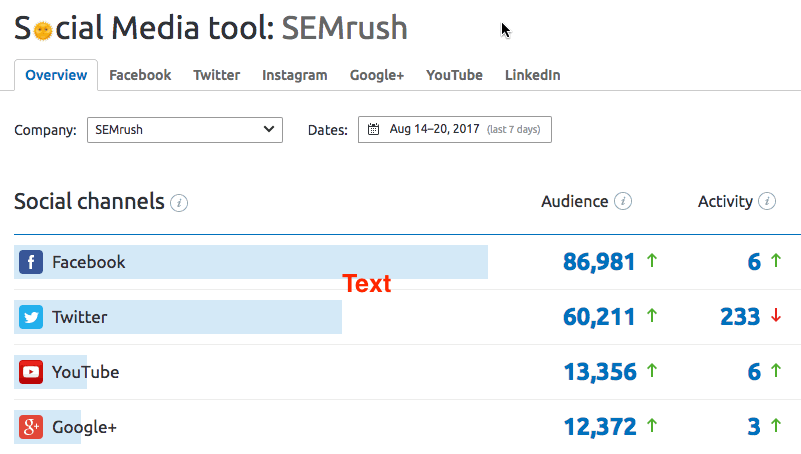Open the LinkedIn tab
This screenshot has width=801, height=454.
[533, 75]
